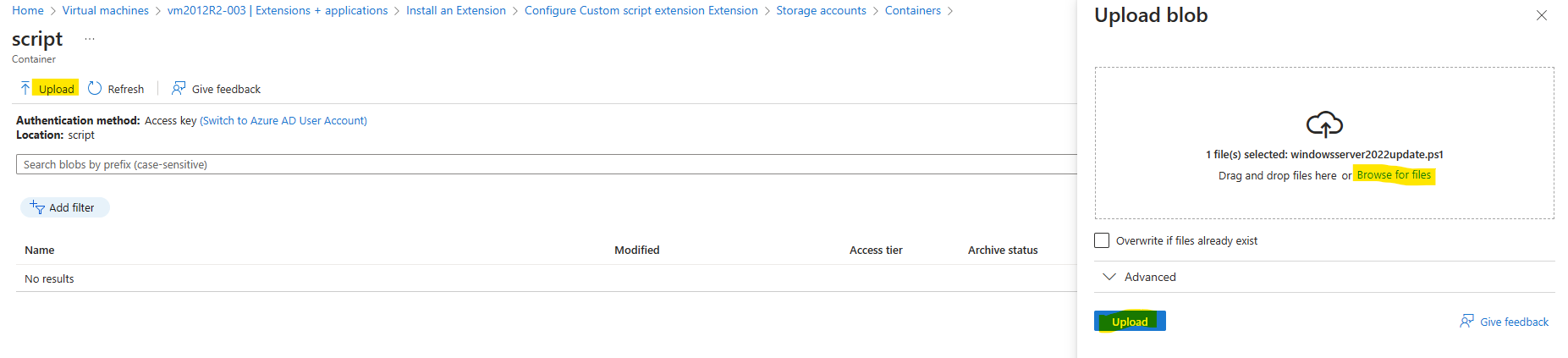
Task: Open Install an Extension breadcrumb
Action: [x=456, y=10]
